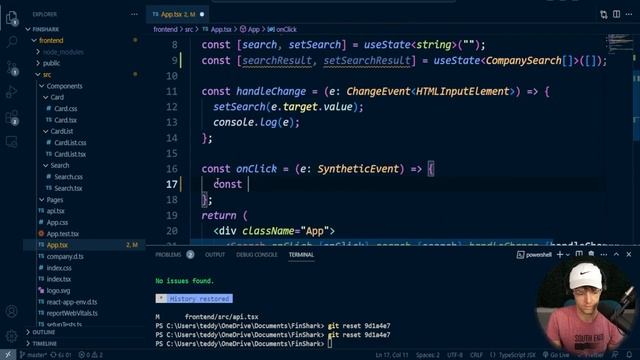Open the Remote Explorer view icon

pyautogui.click(x=11, y=142)
